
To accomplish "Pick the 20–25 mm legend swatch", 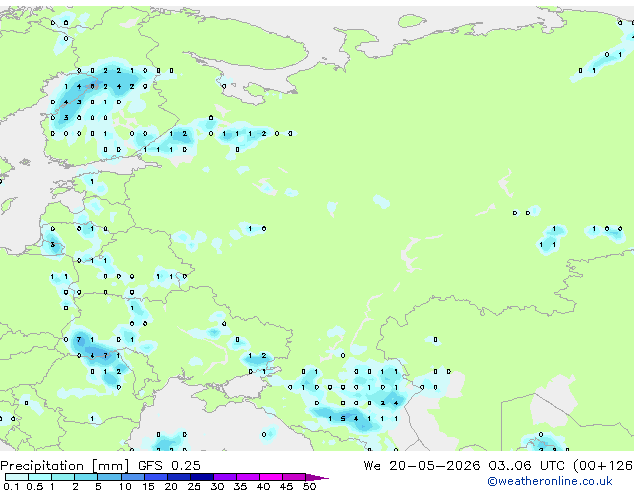I will pos(179,477).
